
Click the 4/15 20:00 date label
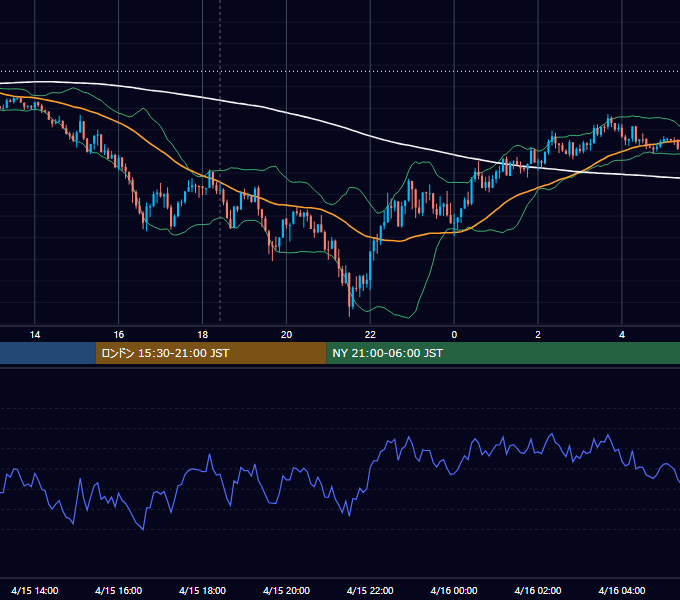pyautogui.click(x=286, y=590)
